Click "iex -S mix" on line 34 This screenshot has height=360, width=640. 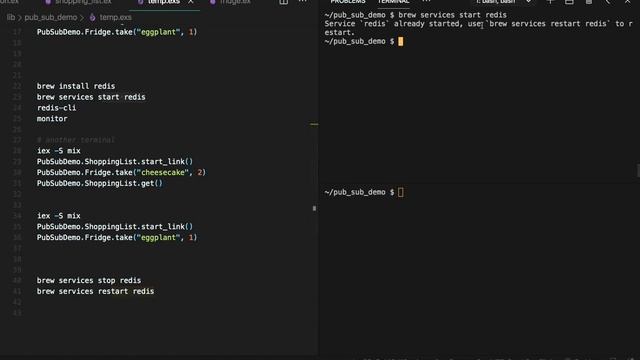pyautogui.click(x=59, y=216)
